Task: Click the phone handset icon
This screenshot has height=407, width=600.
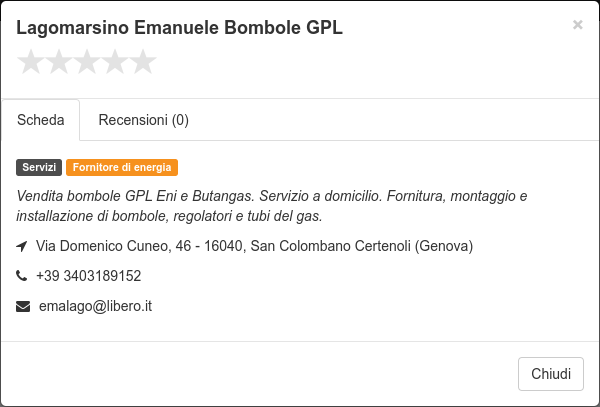Action: click(x=21, y=275)
